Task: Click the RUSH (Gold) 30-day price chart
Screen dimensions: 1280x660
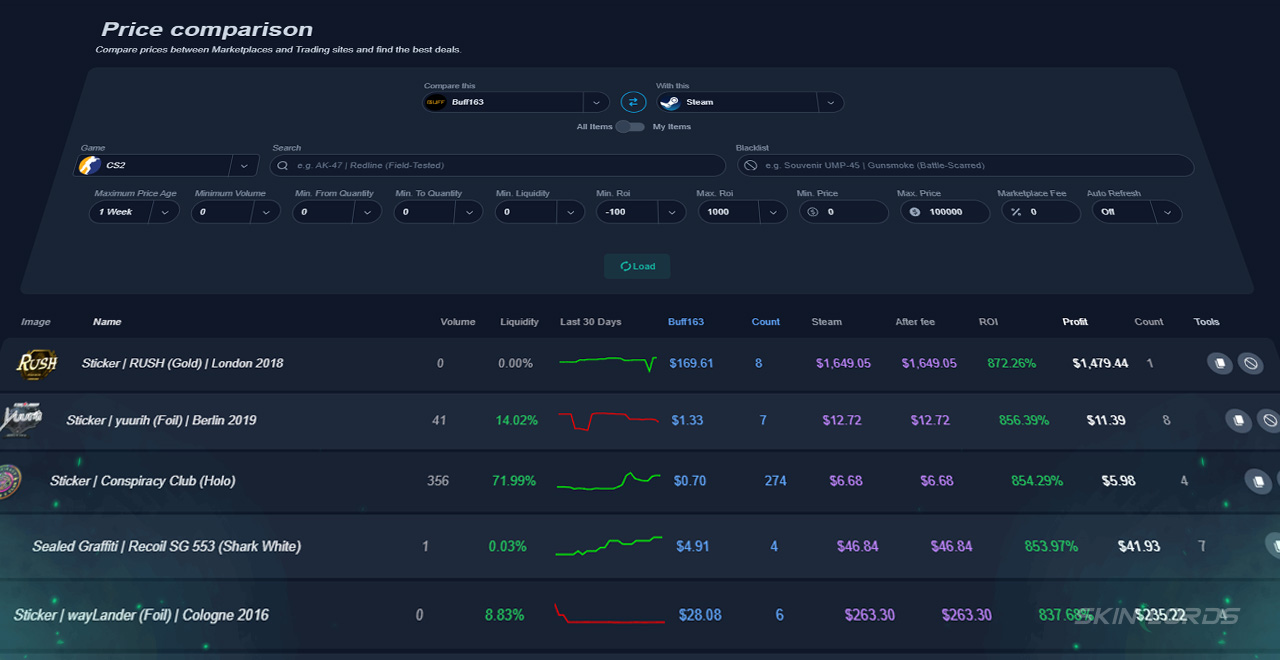Action: point(608,363)
